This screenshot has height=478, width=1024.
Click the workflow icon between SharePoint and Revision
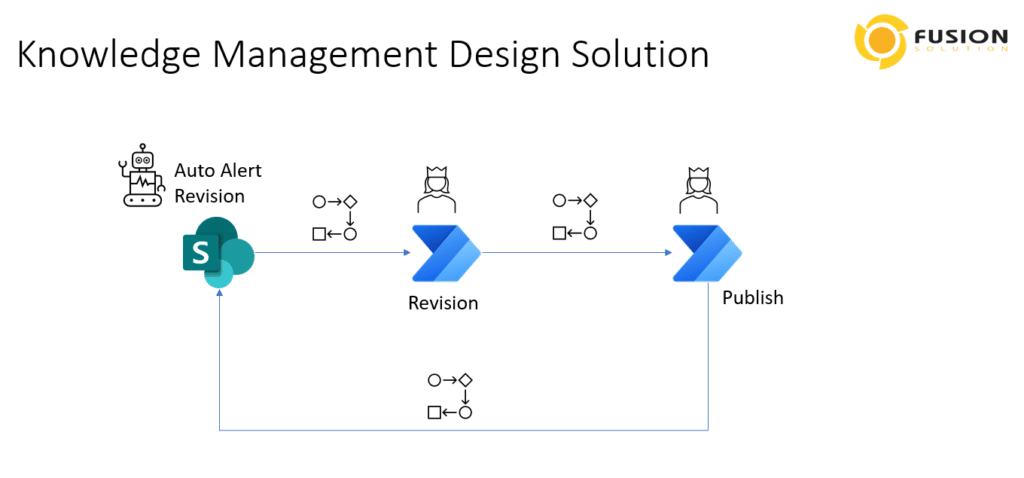(335, 217)
